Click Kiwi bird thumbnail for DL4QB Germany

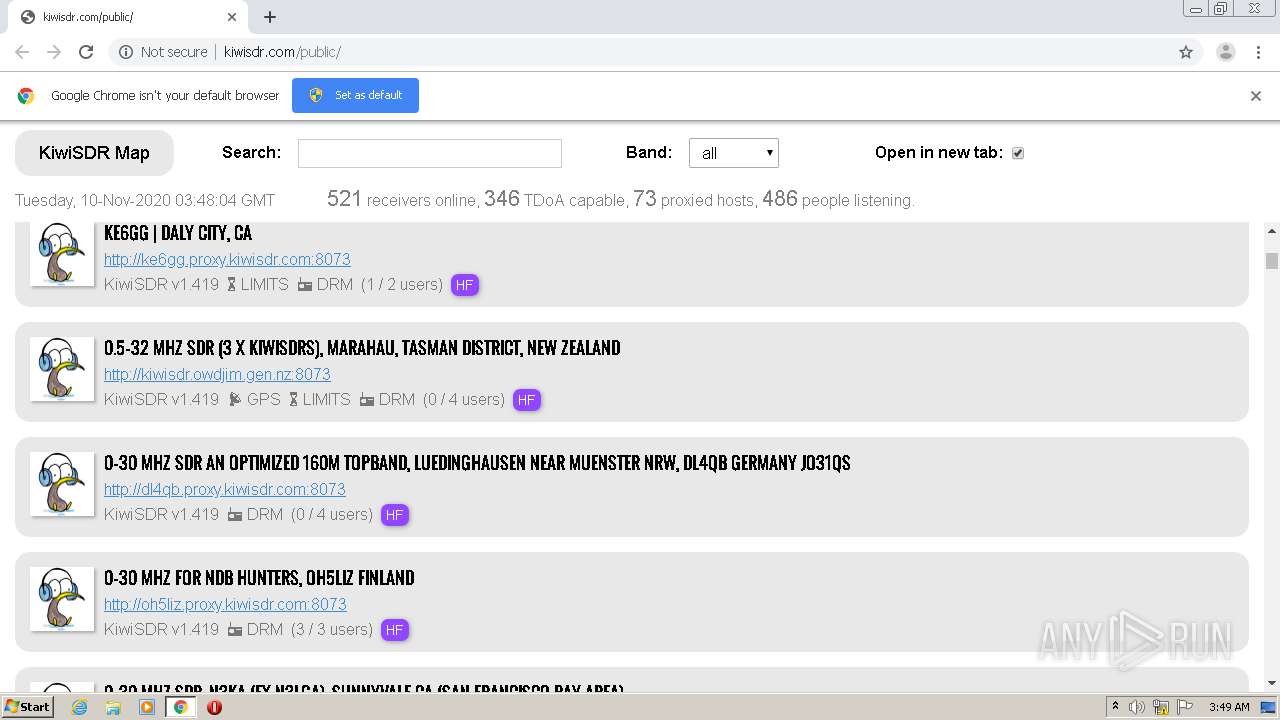pyautogui.click(x=62, y=483)
